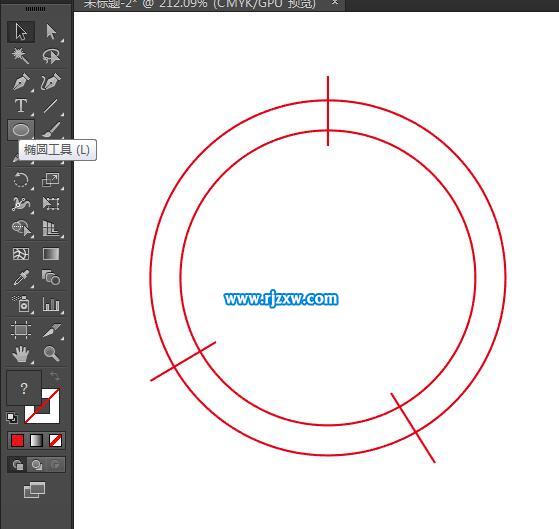Select the Pen tool
Image resolution: width=559 pixels, height=529 pixels.
pyautogui.click(x=21, y=82)
